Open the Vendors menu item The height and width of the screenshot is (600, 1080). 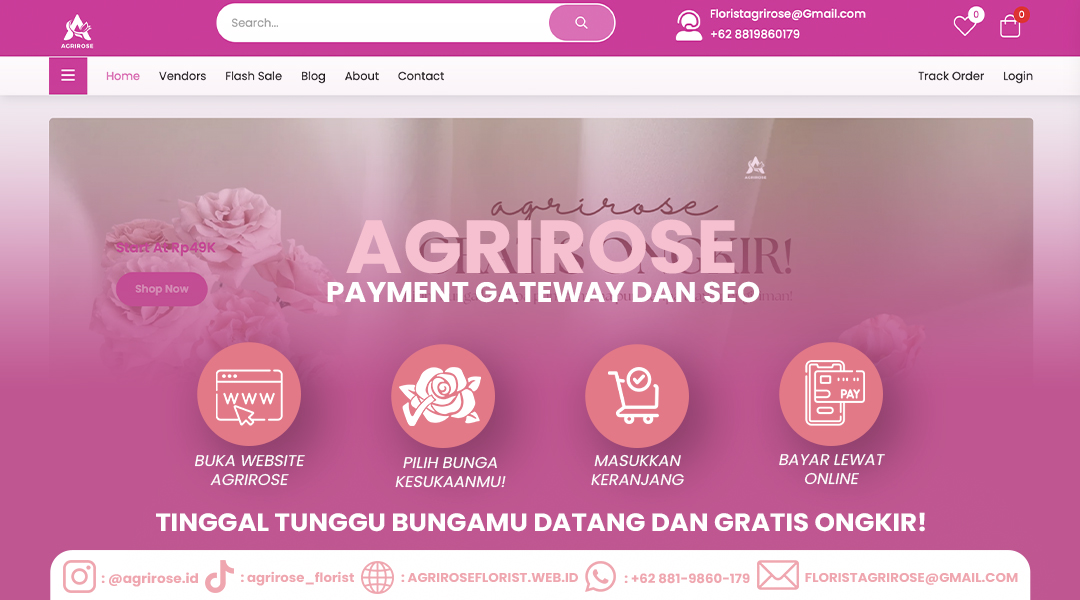(x=183, y=76)
